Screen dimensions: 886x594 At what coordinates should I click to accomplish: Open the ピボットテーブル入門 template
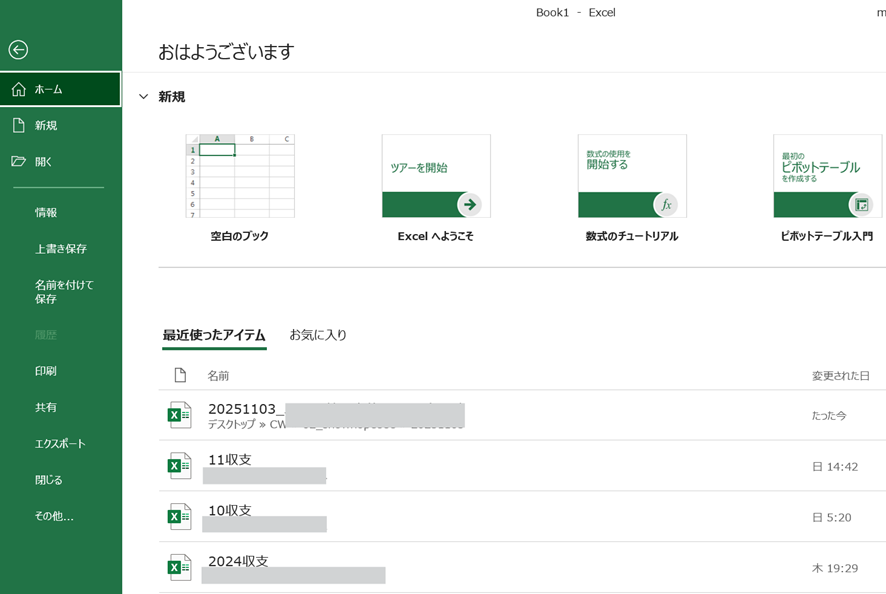[827, 177]
